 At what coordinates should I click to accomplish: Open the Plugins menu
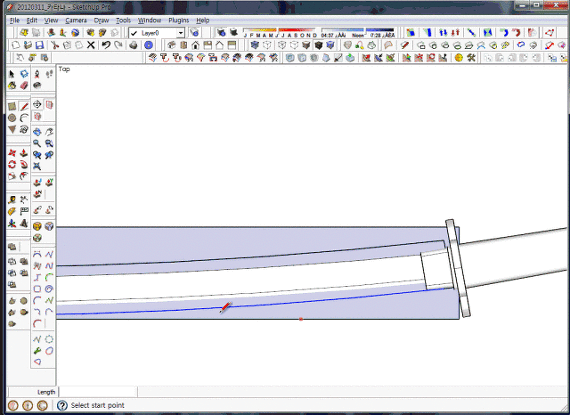point(178,20)
